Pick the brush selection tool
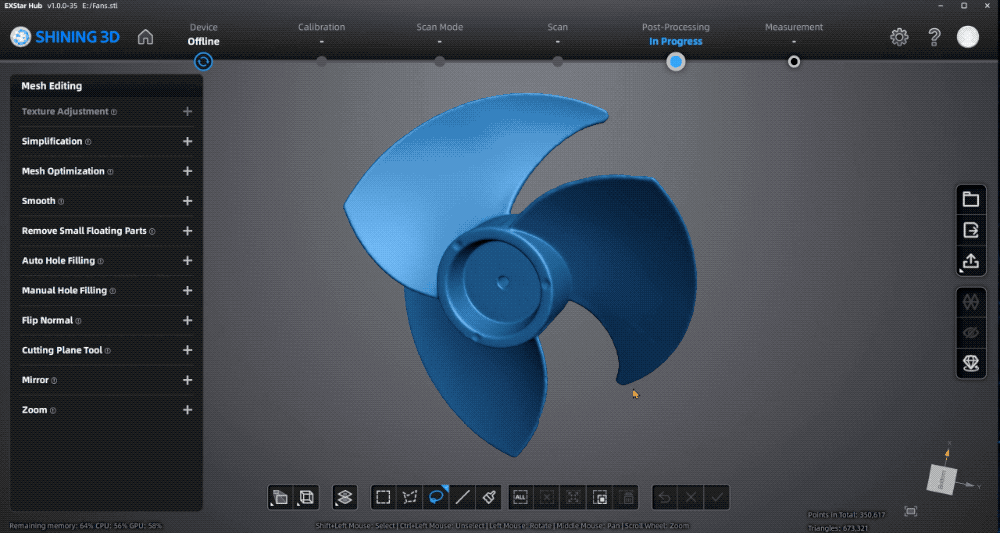 tap(489, 496)
